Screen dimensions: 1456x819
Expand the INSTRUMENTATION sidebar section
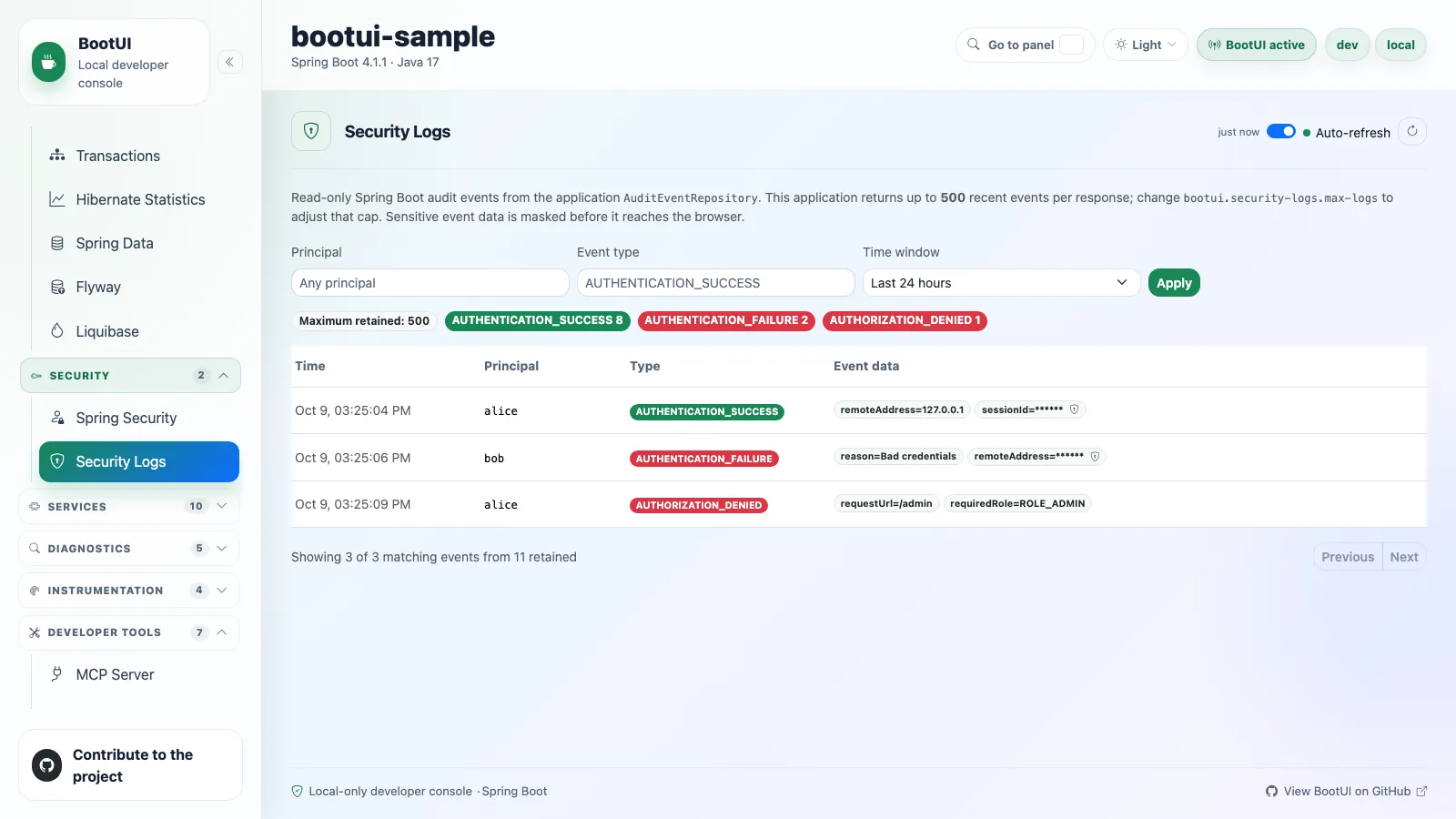[x=129, y=591]
